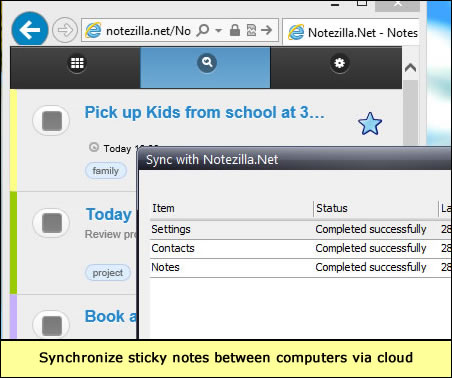Click the scrollbar up chevron
Image resolution: width=452 pixels, height=378 pixels.
[410, 68]
